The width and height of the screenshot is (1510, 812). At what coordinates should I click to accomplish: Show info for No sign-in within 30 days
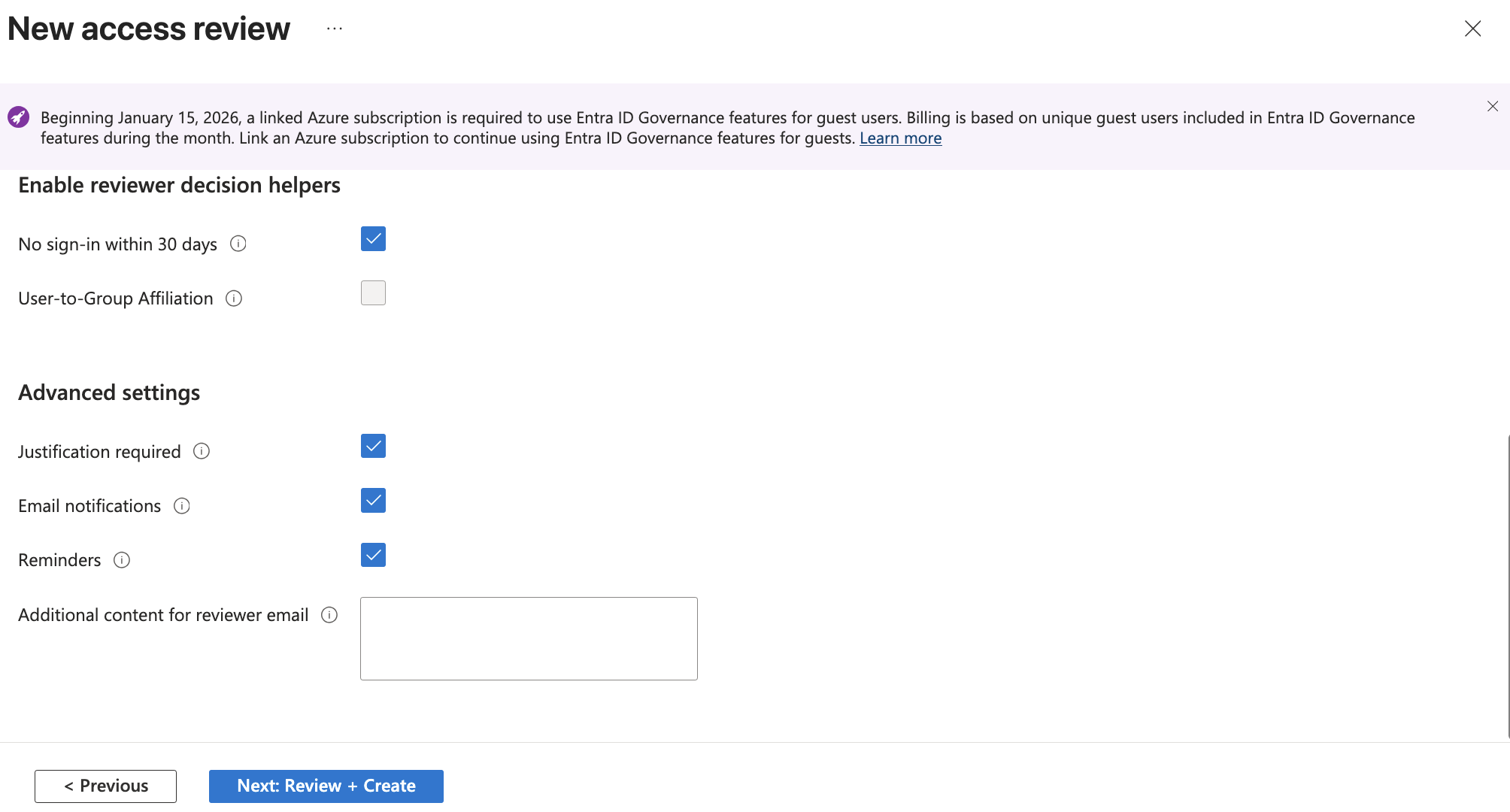[238, 244]
